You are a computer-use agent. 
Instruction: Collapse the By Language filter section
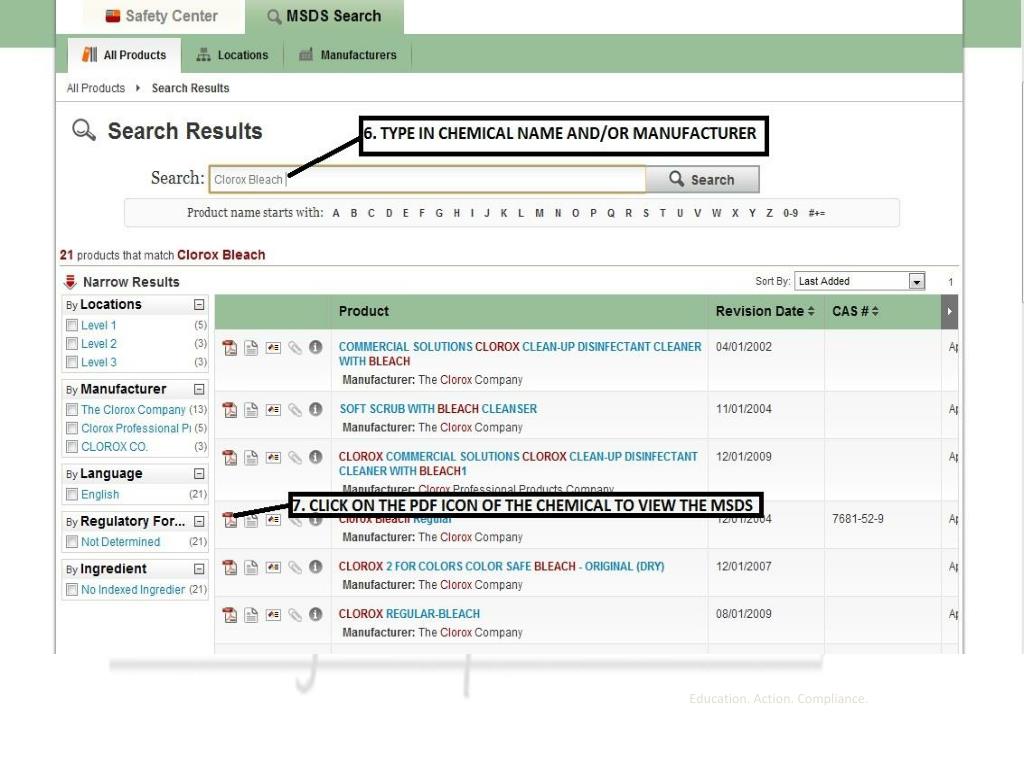click(x=199, y=473)
